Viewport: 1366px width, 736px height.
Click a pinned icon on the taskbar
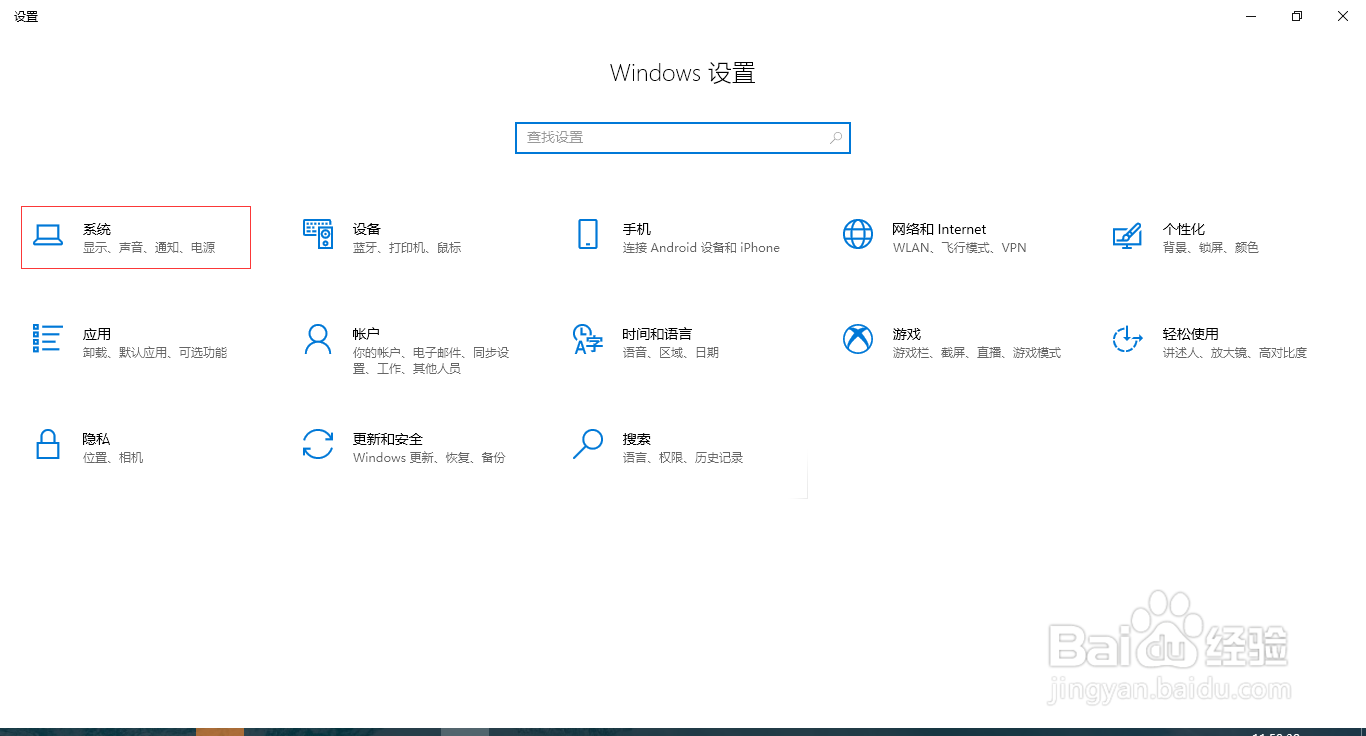(220, 730)
